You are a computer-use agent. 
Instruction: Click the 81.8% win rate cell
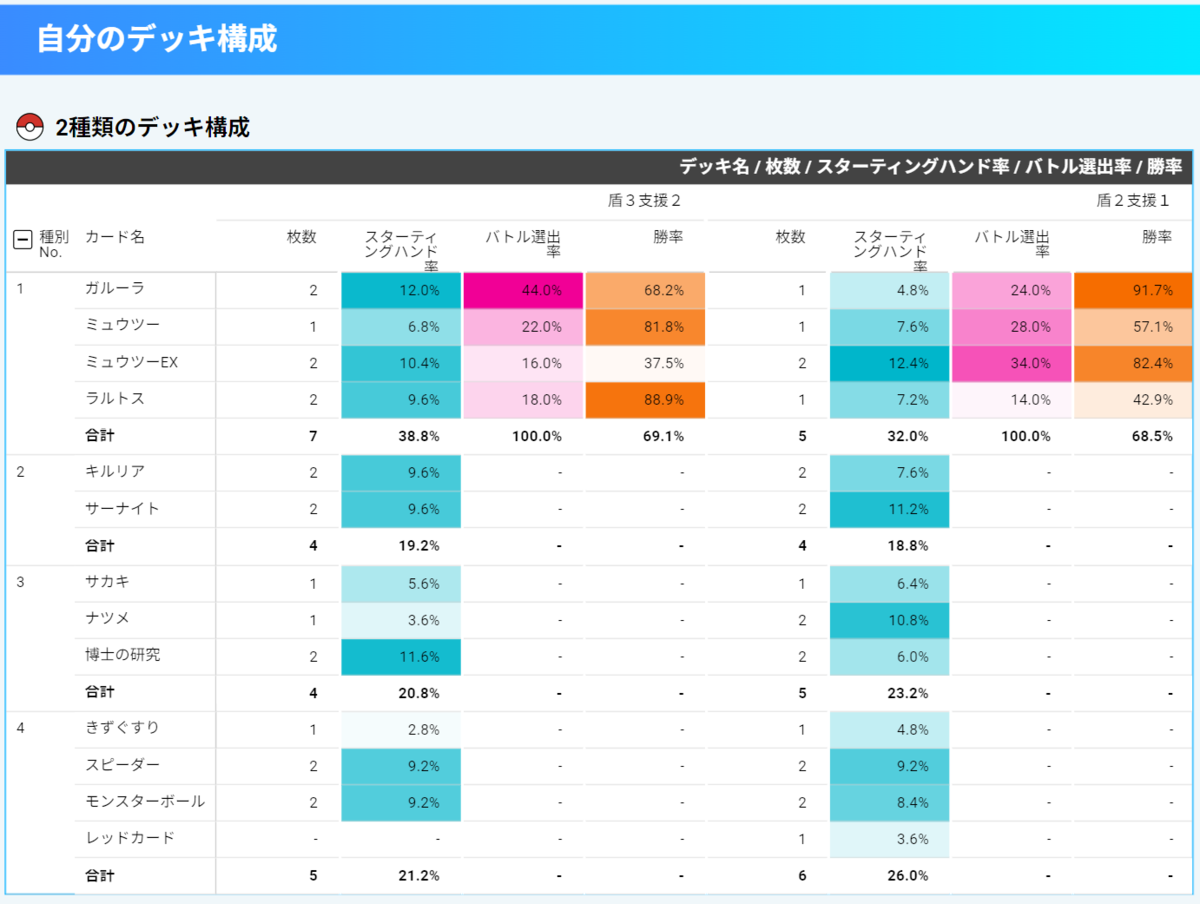tap(645, 327)
